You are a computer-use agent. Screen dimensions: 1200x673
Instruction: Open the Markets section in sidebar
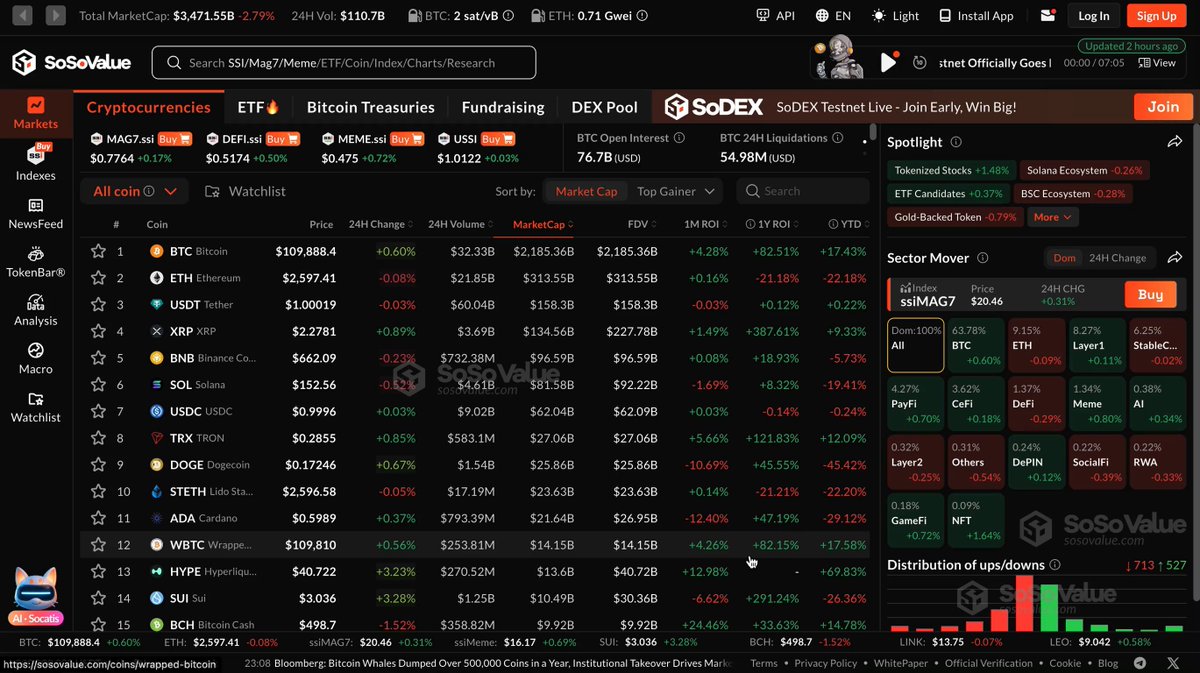tap(36, 114)
